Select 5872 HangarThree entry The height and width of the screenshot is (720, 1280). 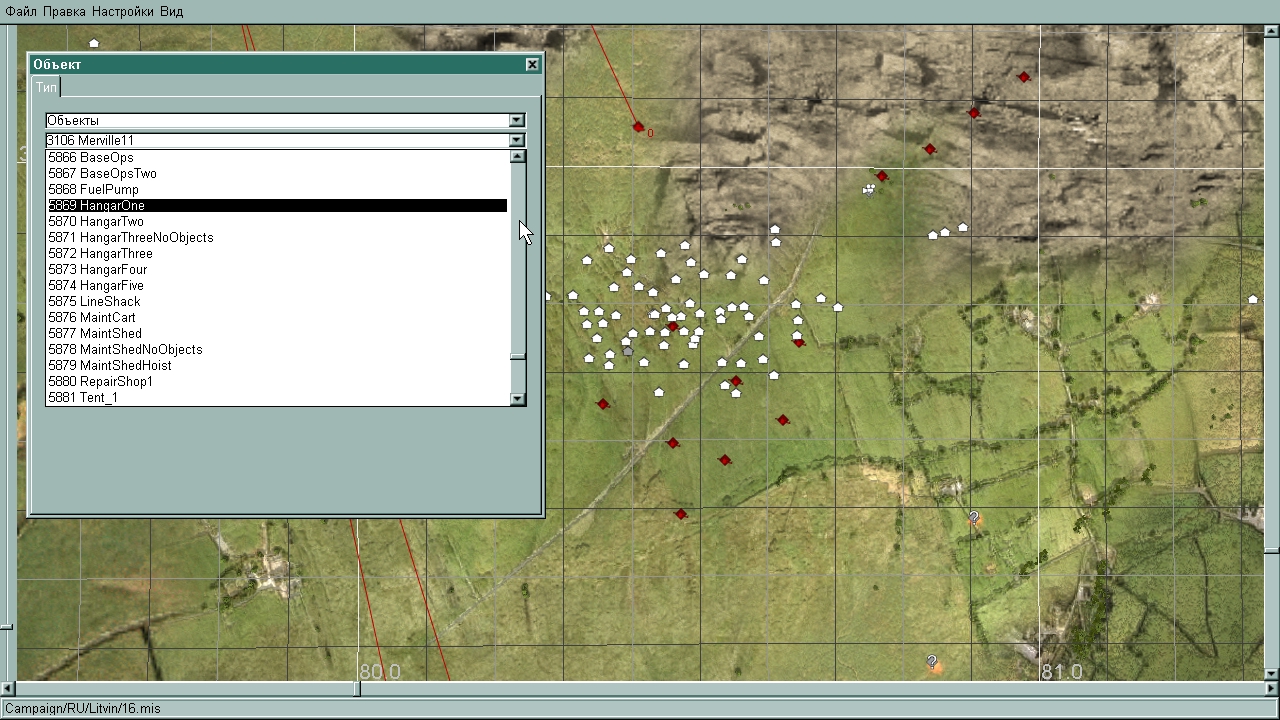[278, 254]
